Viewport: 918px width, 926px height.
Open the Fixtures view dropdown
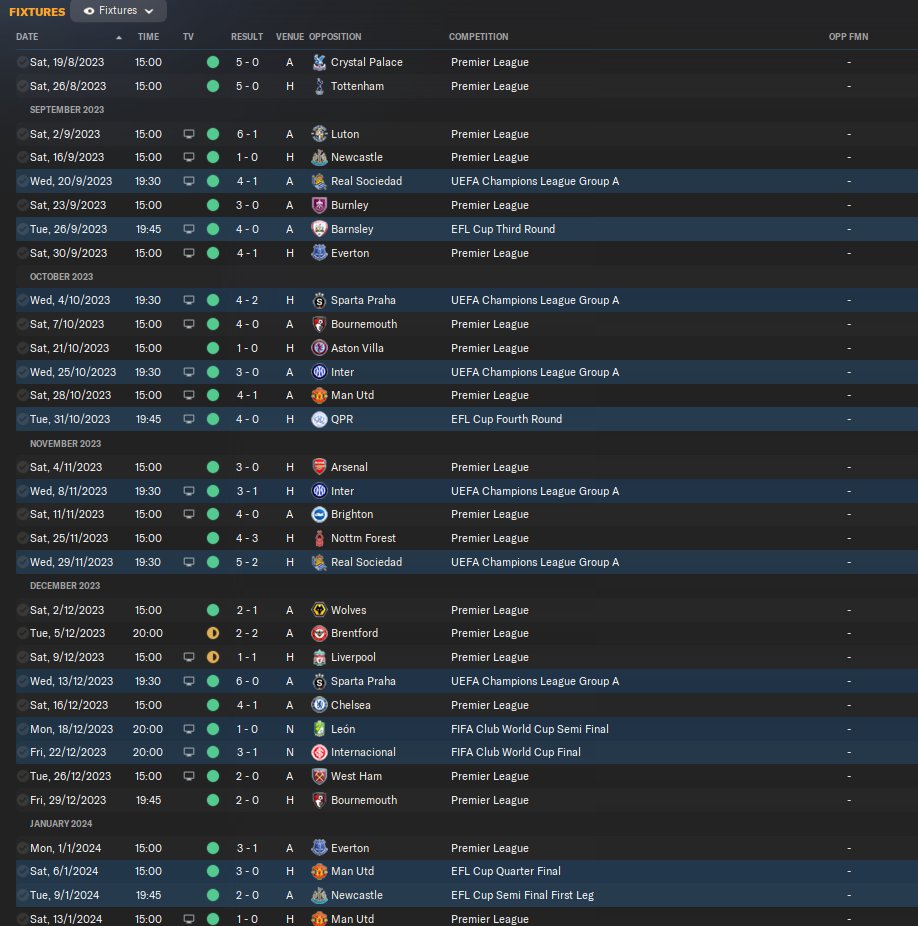coord(118,11)
